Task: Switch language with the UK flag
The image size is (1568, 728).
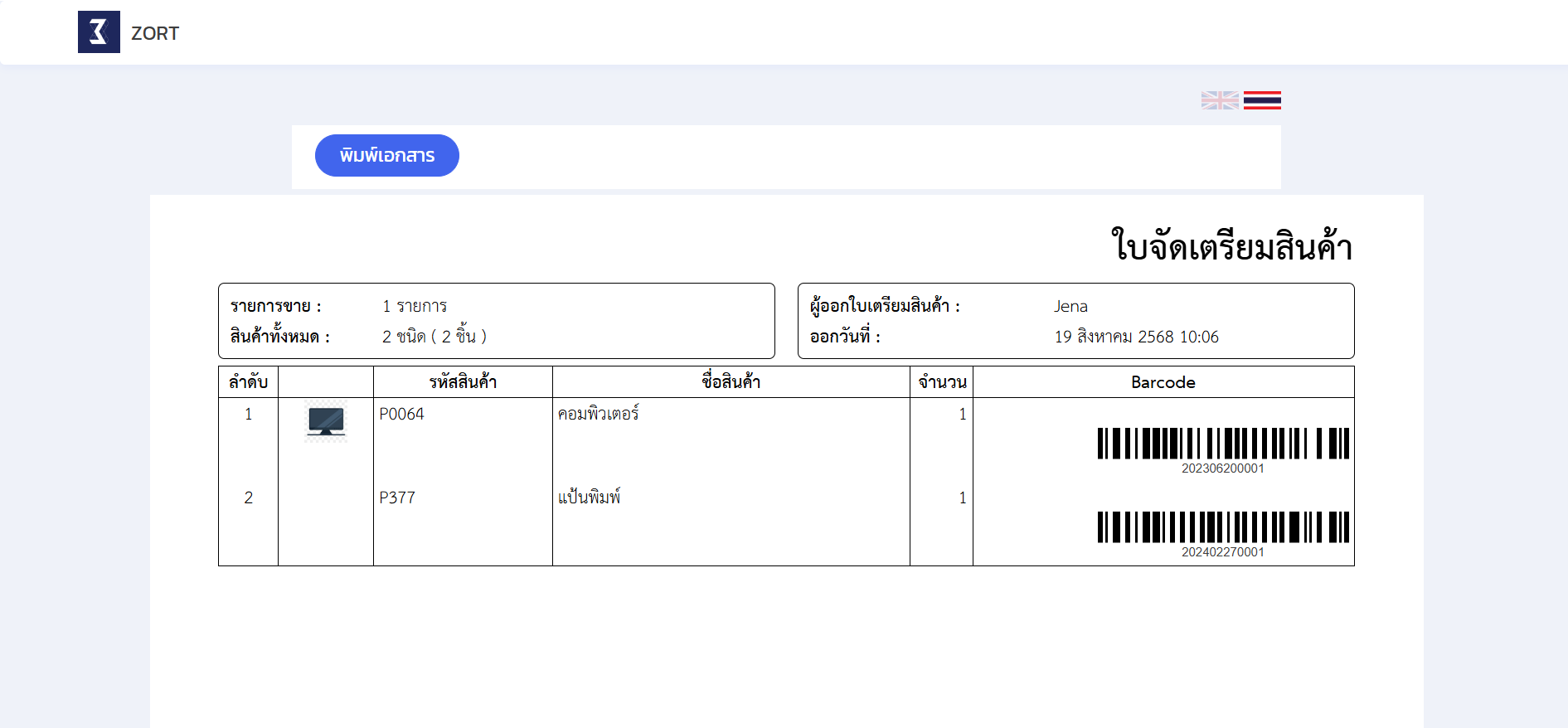Action: coord(1220,100)
